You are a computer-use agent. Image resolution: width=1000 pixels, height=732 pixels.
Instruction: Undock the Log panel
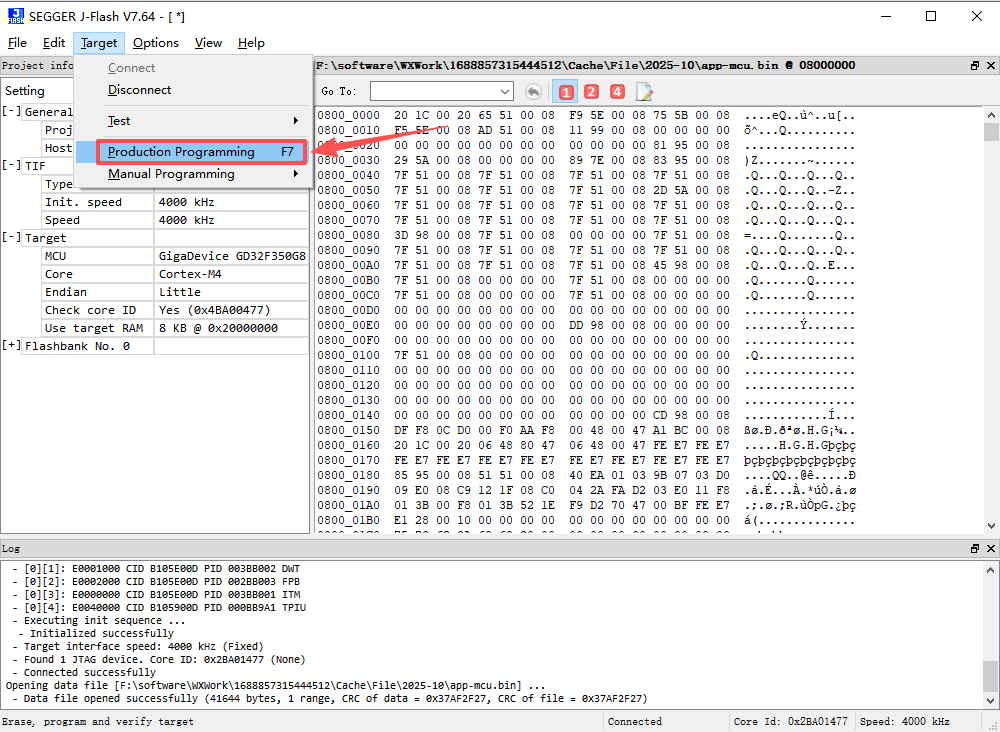(x=975, y=548)
